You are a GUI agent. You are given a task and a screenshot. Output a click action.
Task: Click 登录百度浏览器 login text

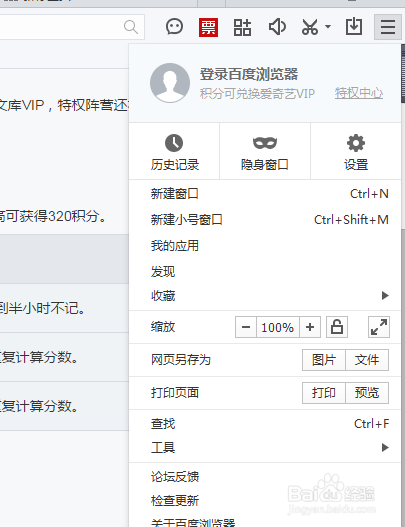(x=249, y=74)
